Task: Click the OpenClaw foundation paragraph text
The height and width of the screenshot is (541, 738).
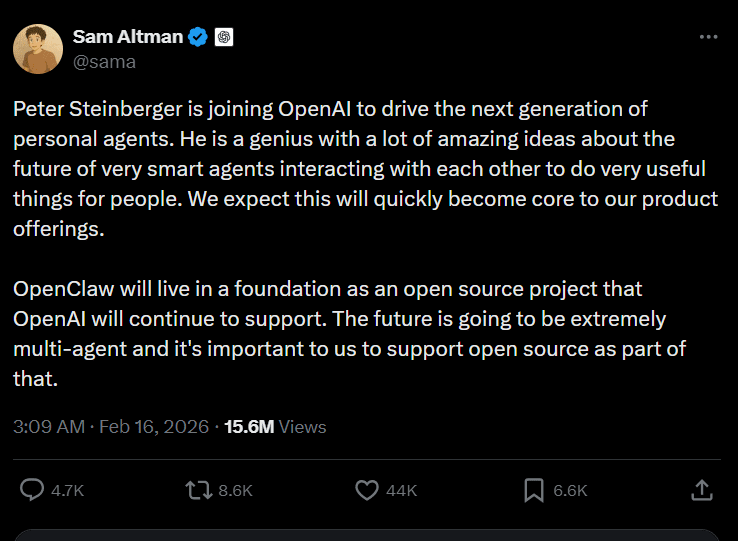Action: (x=340, y=334)
